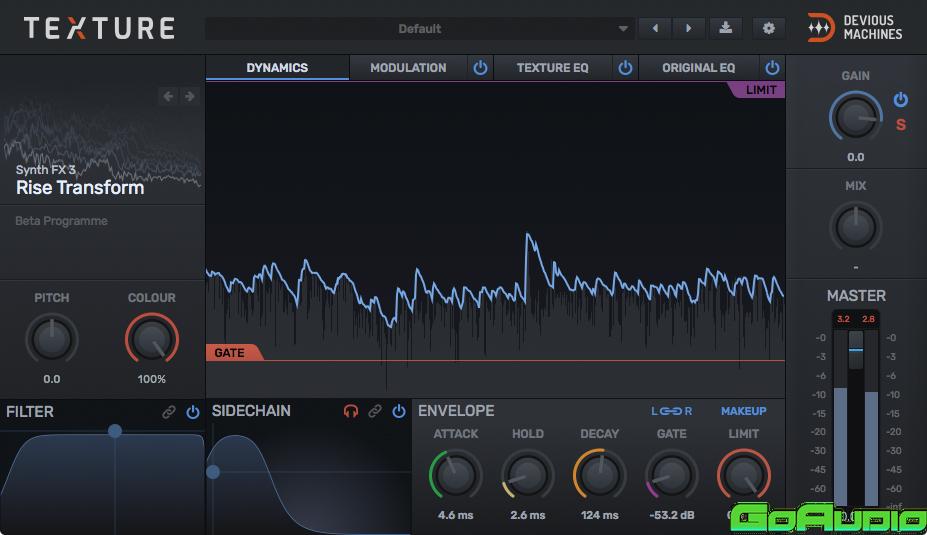Click the Pitch 0.0 value
The height and width of the screenshot is (535, 927).
[52, 379]
